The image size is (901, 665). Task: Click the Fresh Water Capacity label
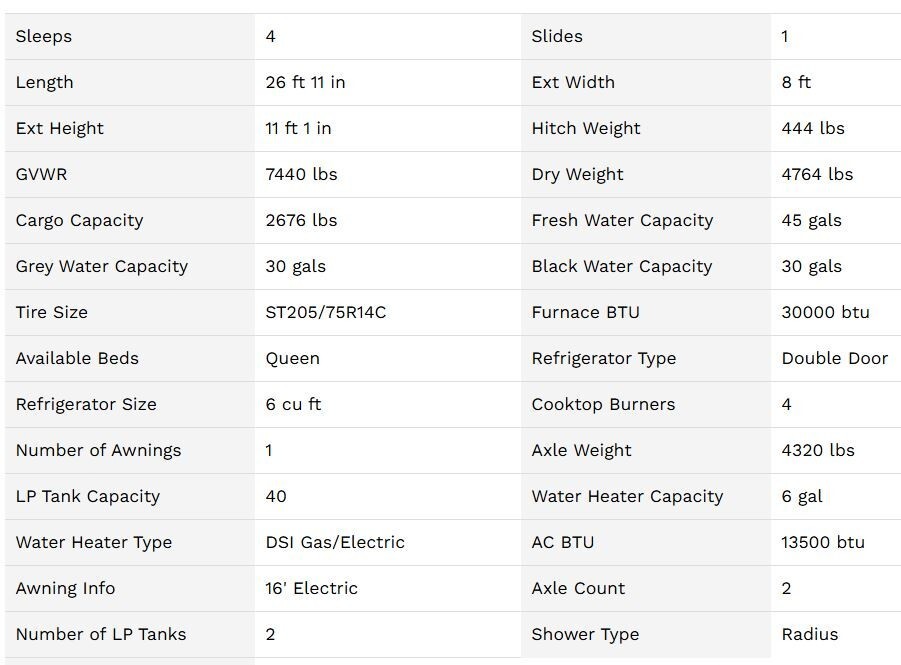point(622,220)
